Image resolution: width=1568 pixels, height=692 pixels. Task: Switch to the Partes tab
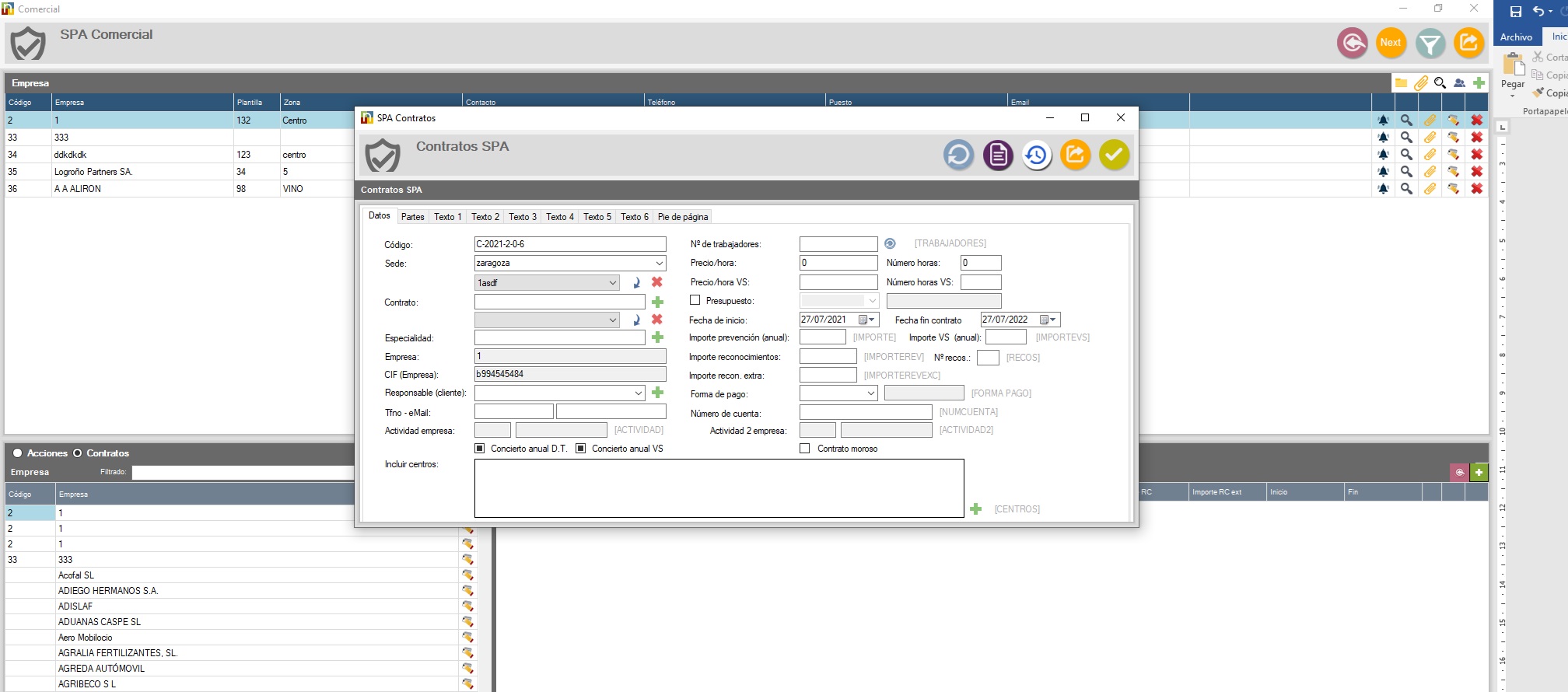(413, 217)
